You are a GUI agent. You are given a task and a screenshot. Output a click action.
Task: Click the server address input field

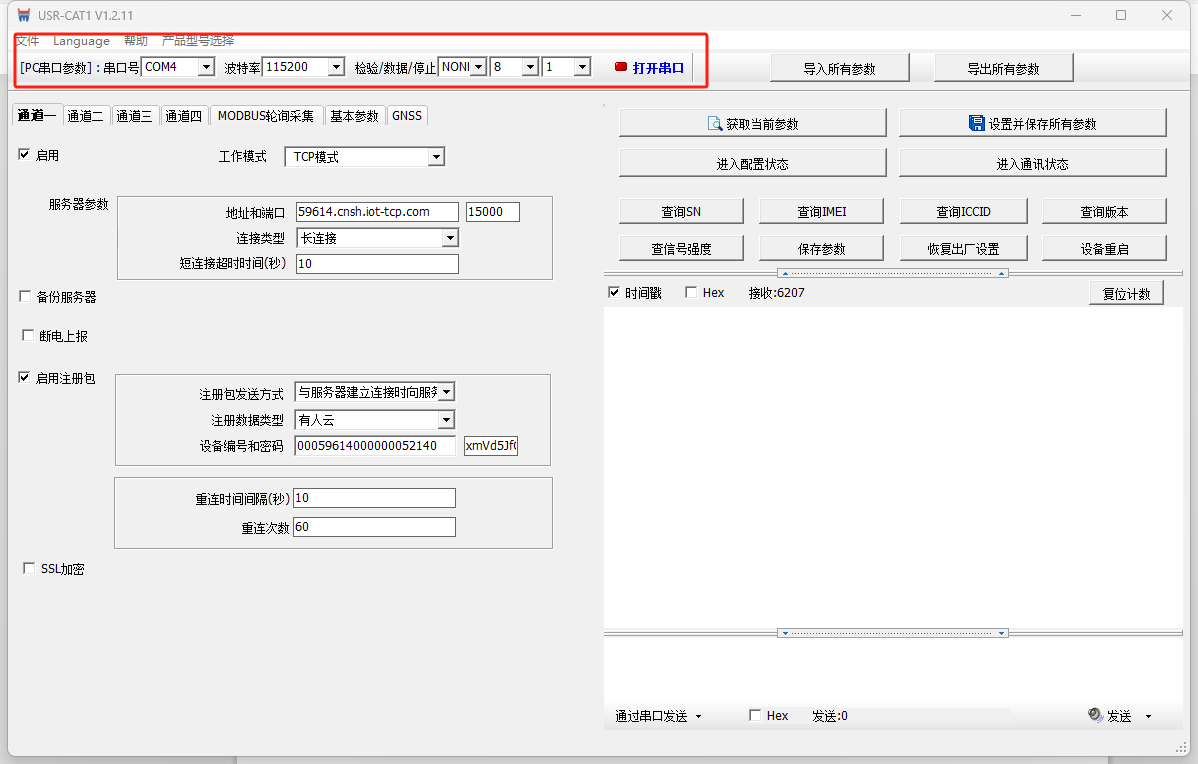(x=377, y=211)
